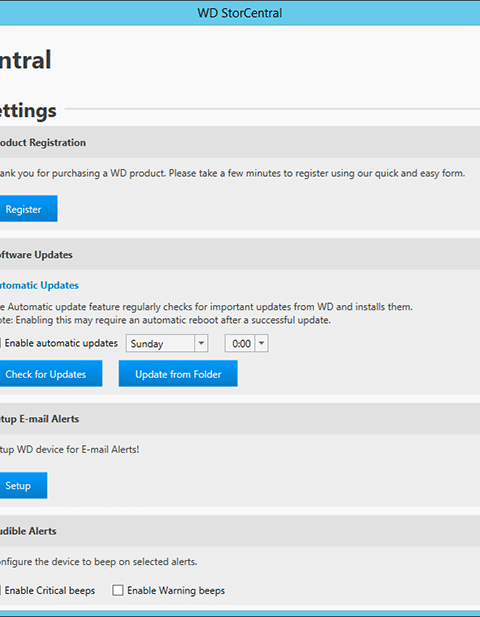The image size is (480, 617).
Task: Click the Audible Alerts section header
Action: (240, 531)
